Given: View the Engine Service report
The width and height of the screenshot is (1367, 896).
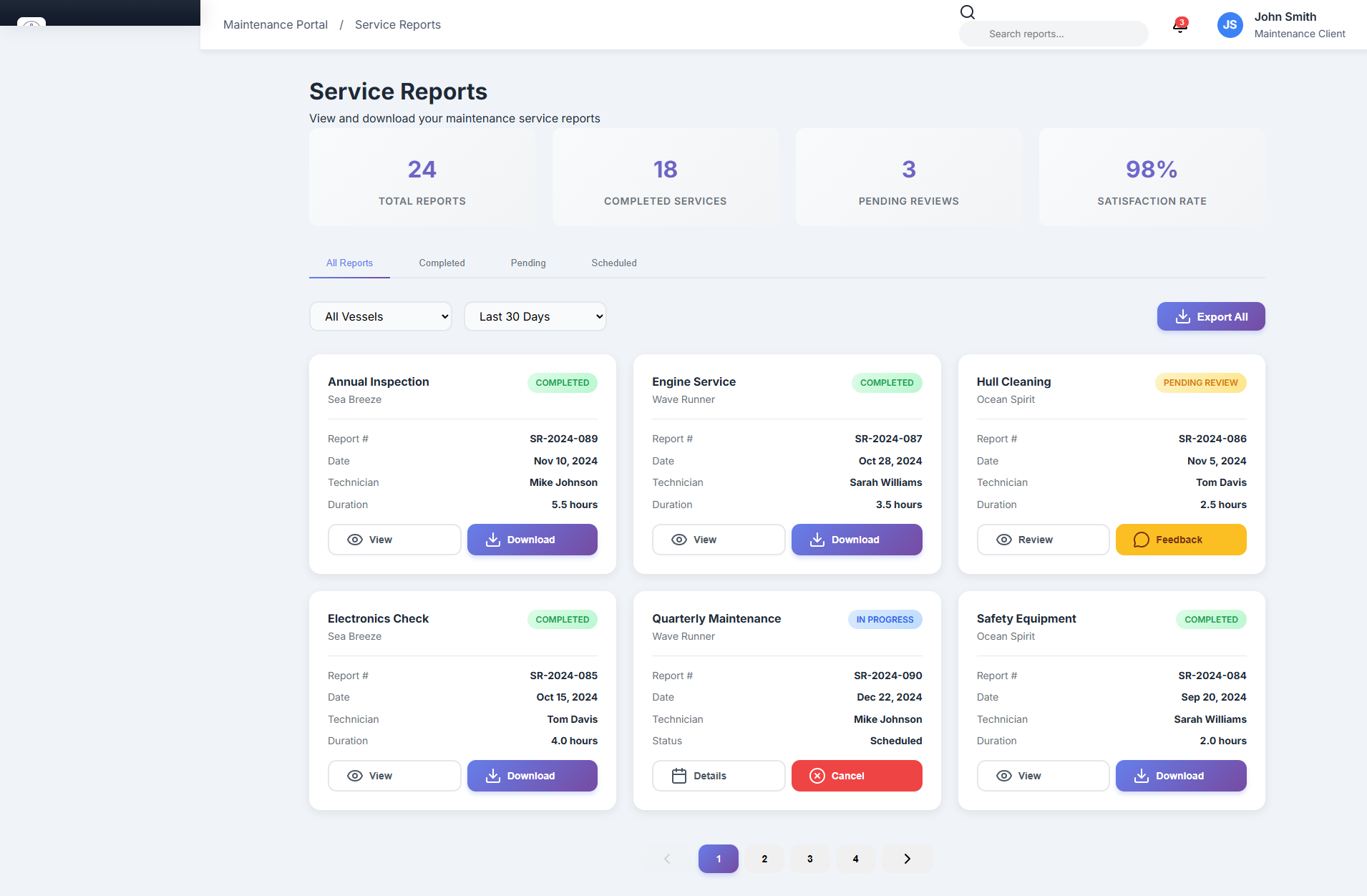Looking at the screenshot, I should [x=718, y=540].
